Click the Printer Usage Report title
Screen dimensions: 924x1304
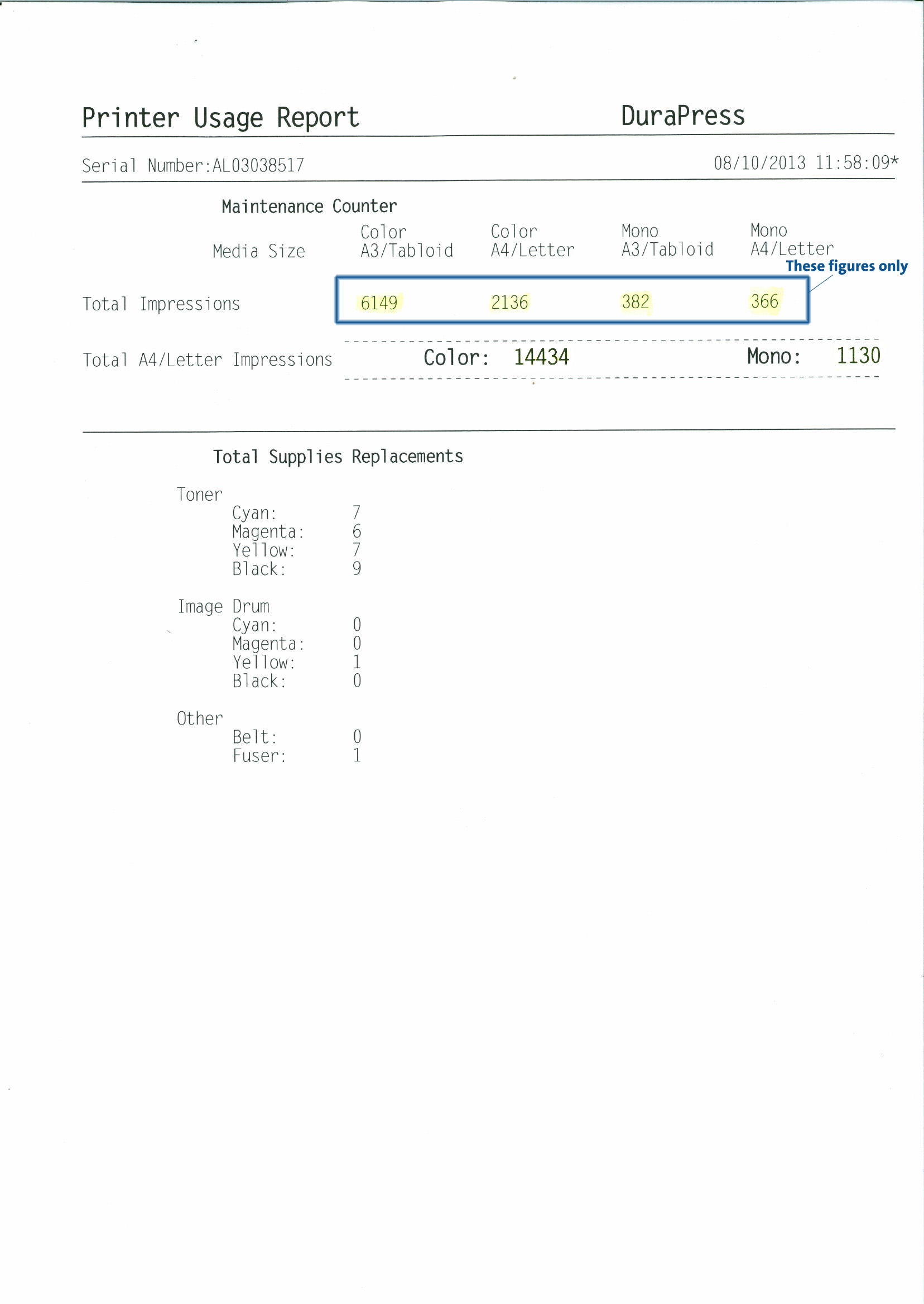coord(221,118)
